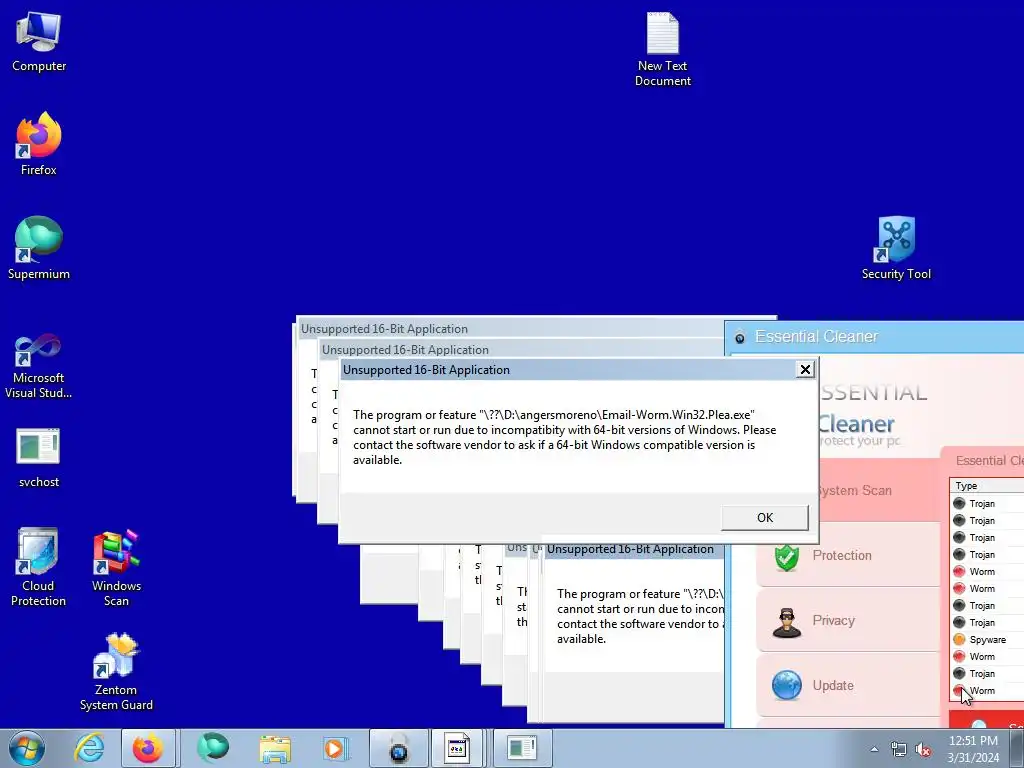
Task: Select the last Worm row in the threat list
Action: 987,690
